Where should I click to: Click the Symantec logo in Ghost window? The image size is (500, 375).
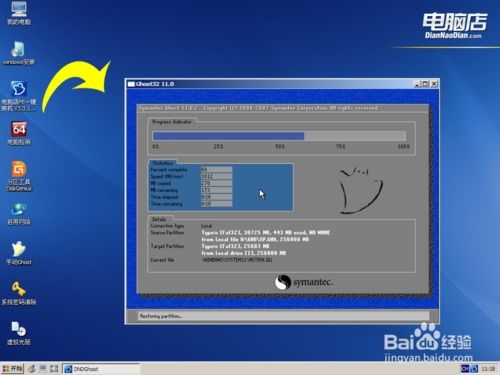click(304, 282)
